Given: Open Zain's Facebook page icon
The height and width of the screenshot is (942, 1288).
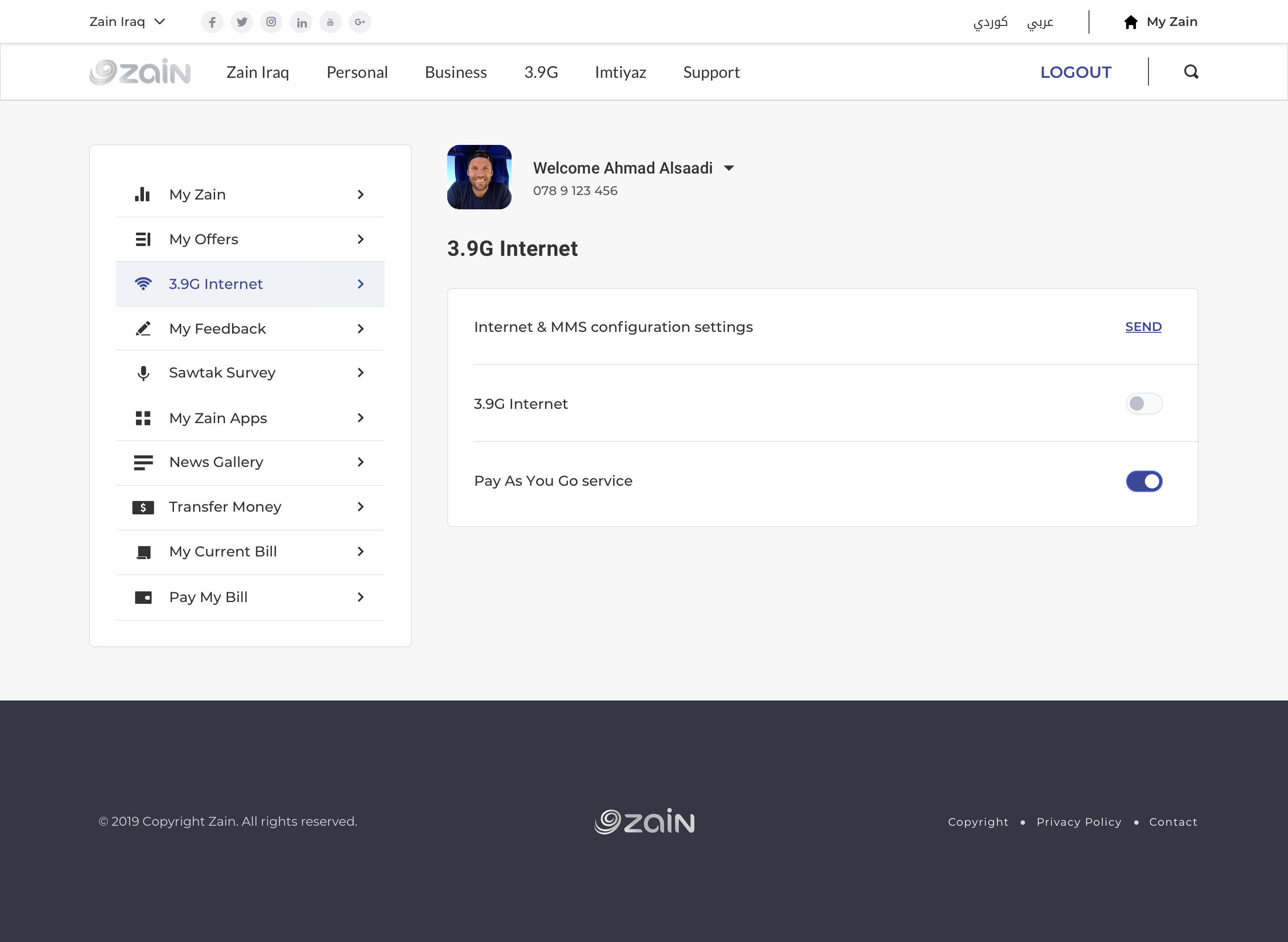Looking at the screenshot, I should click(212, 22).
